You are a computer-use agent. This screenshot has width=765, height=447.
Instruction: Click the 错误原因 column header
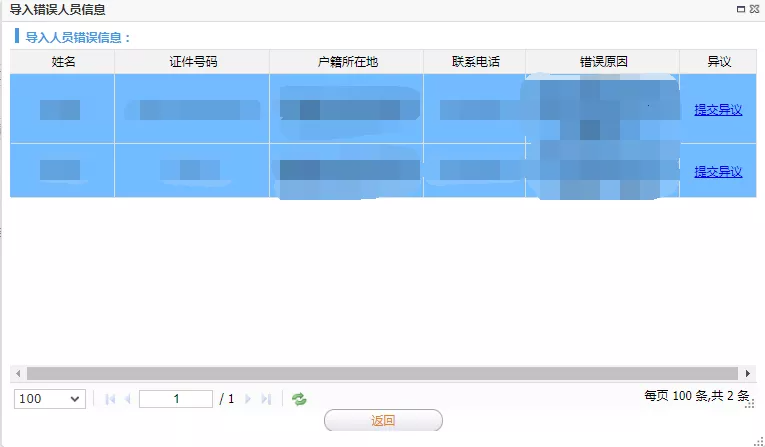tap(602, 62)
